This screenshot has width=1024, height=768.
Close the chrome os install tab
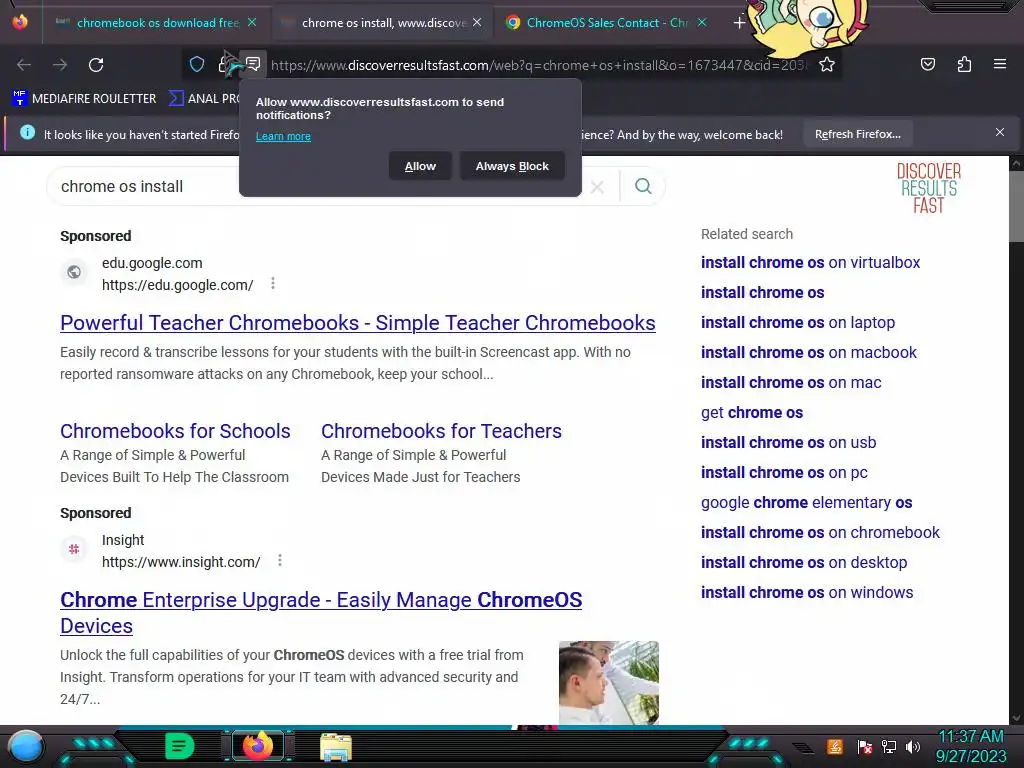click(x=477, y=22)
